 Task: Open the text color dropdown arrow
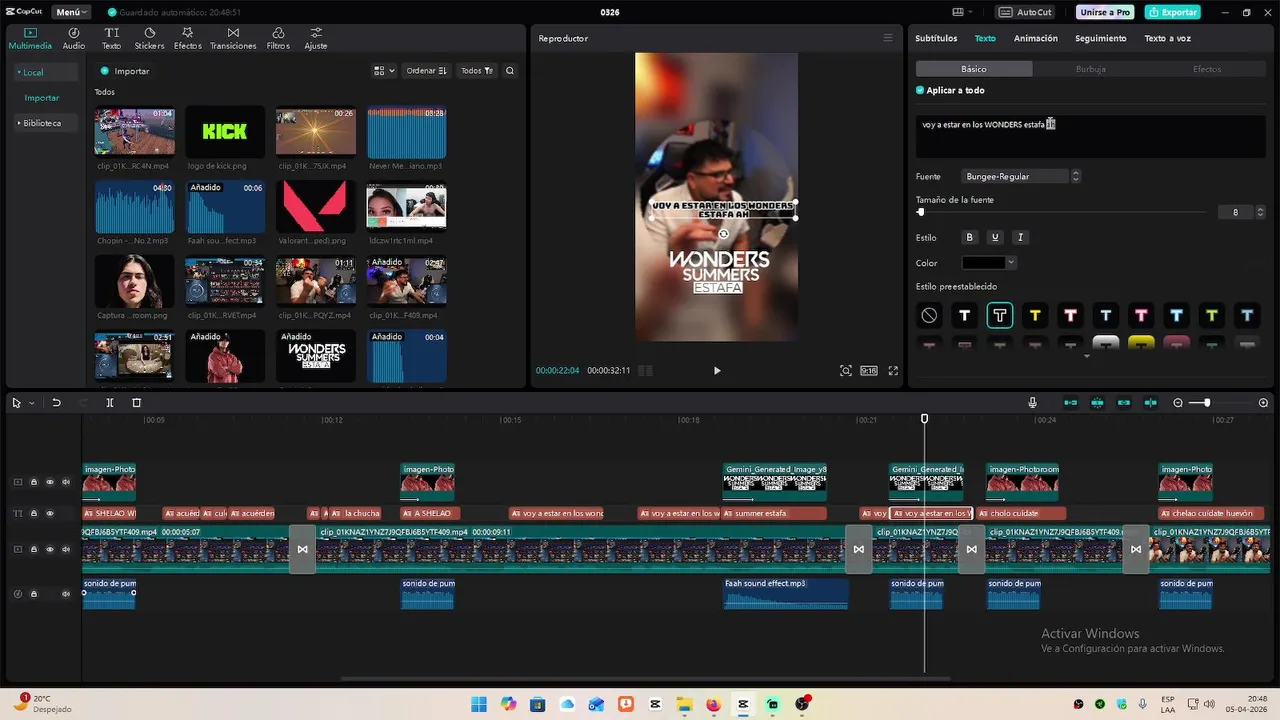(1011, 263)
